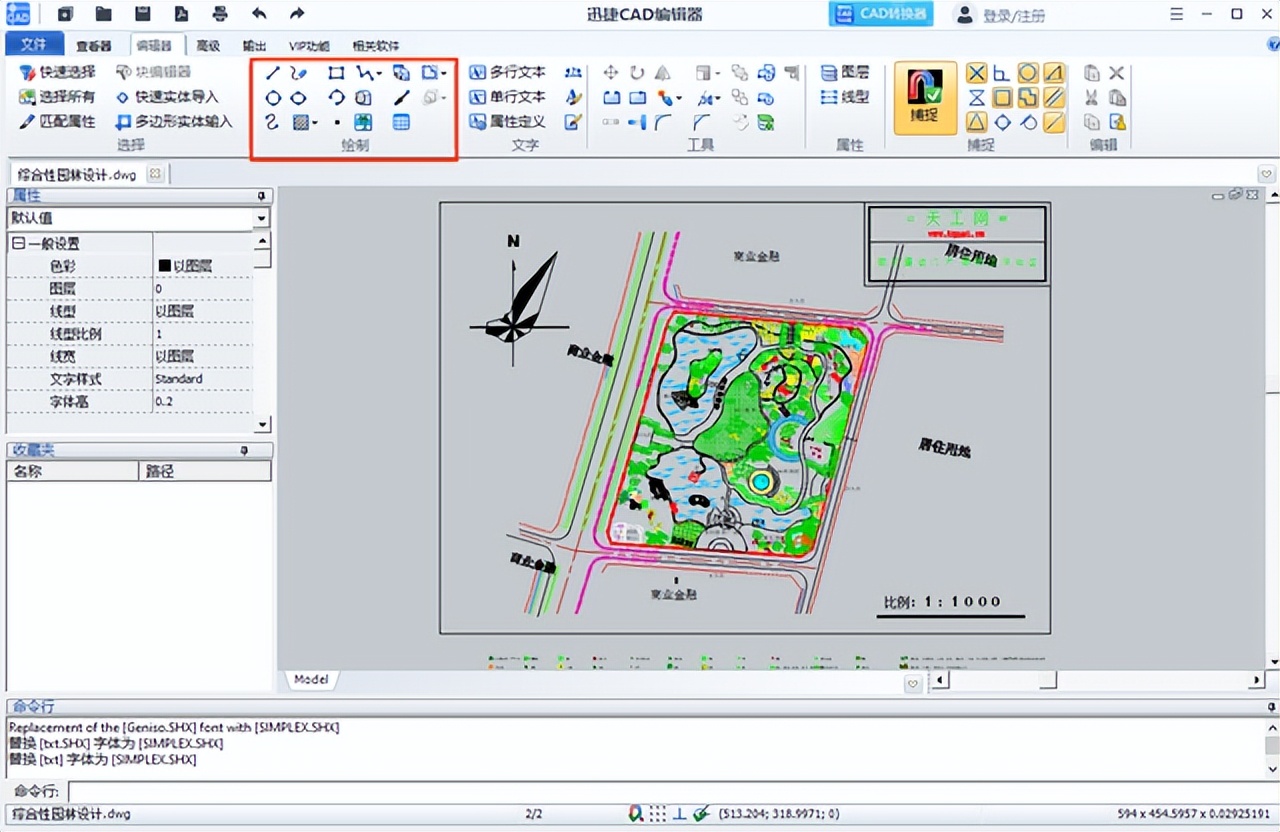Pick the Circle tool in 绘制 group
1280x832 pixels.
coord(272,98)
